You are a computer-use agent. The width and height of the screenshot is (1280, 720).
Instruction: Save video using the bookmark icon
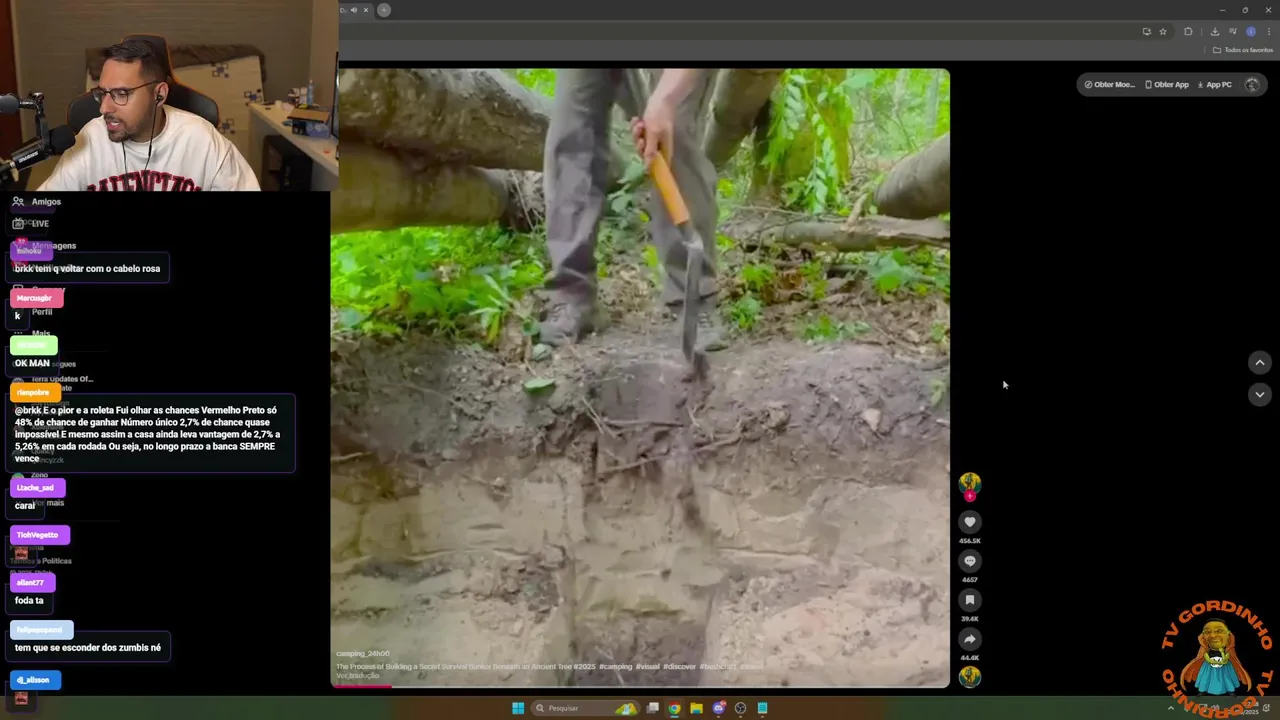pos(969,600)
